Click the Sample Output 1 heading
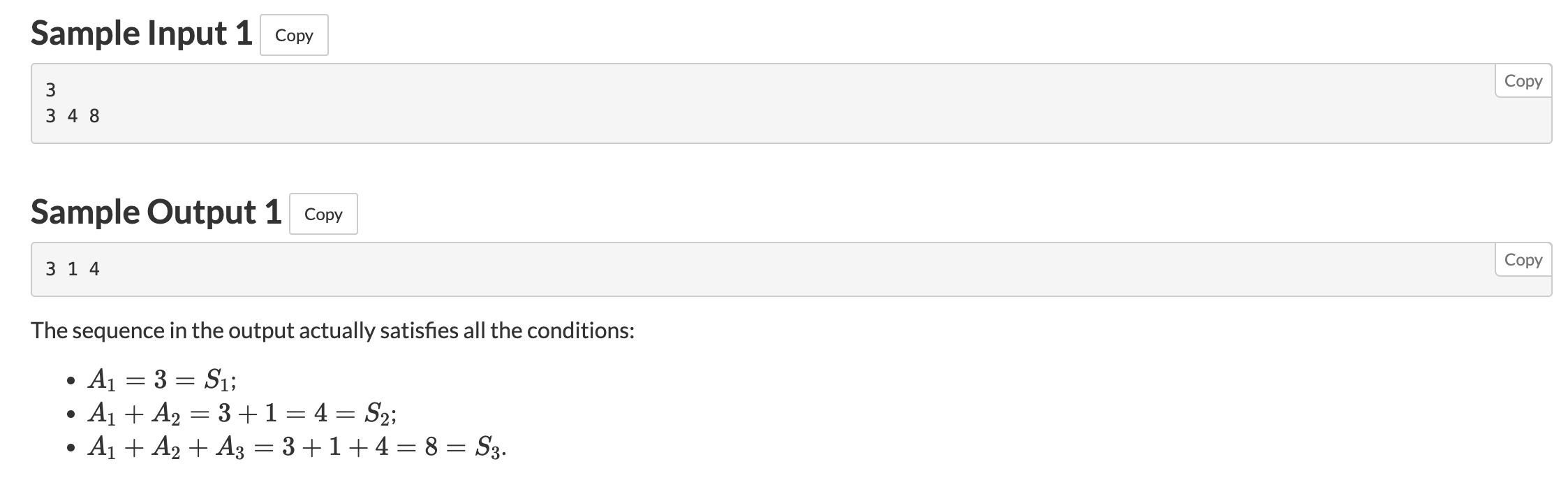Image resolution: width=1568 pixels, height=485 pixels. [156, 212]
